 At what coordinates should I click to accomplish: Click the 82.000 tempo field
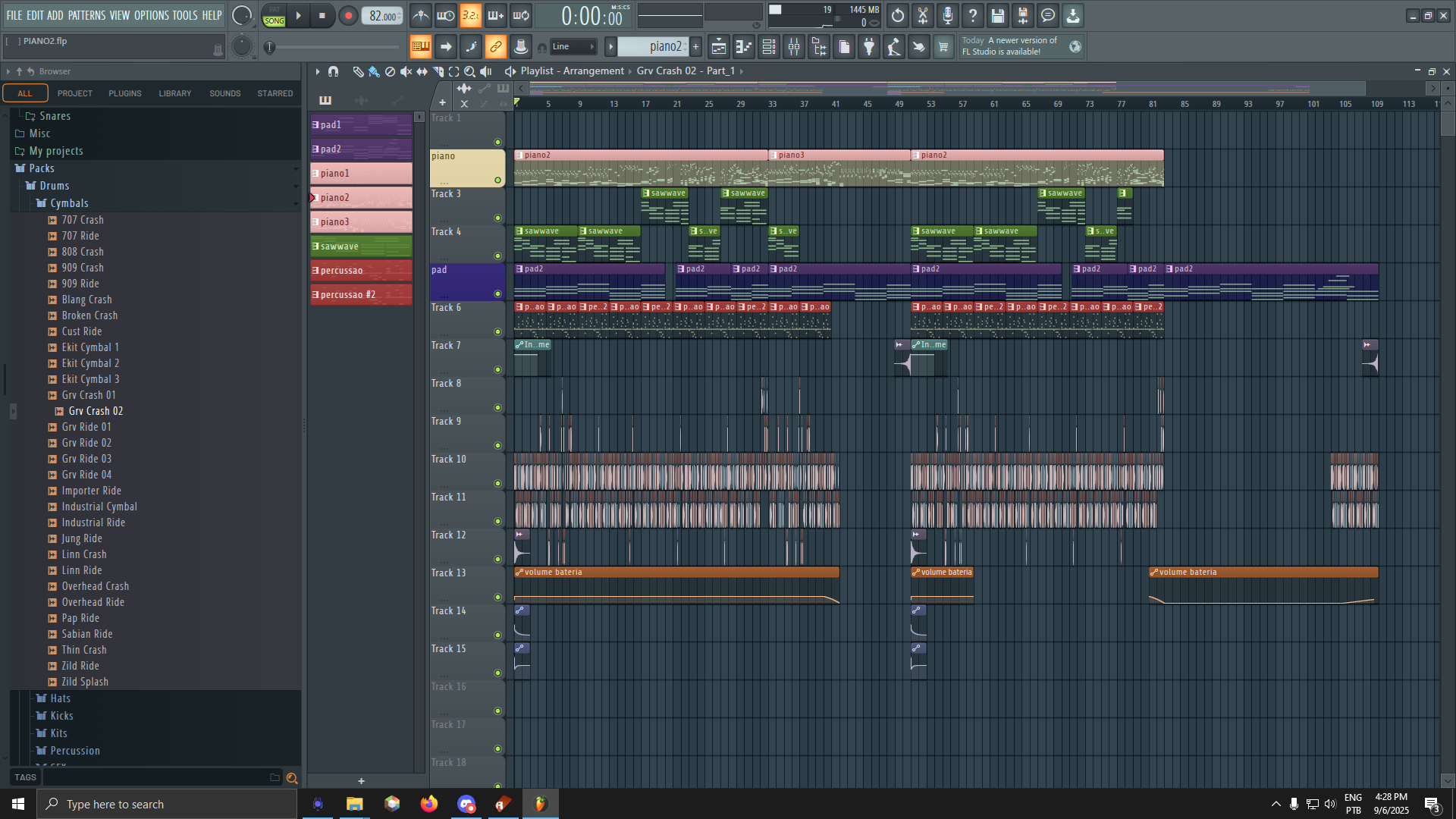pyautogui.click(x=382, y=16)
